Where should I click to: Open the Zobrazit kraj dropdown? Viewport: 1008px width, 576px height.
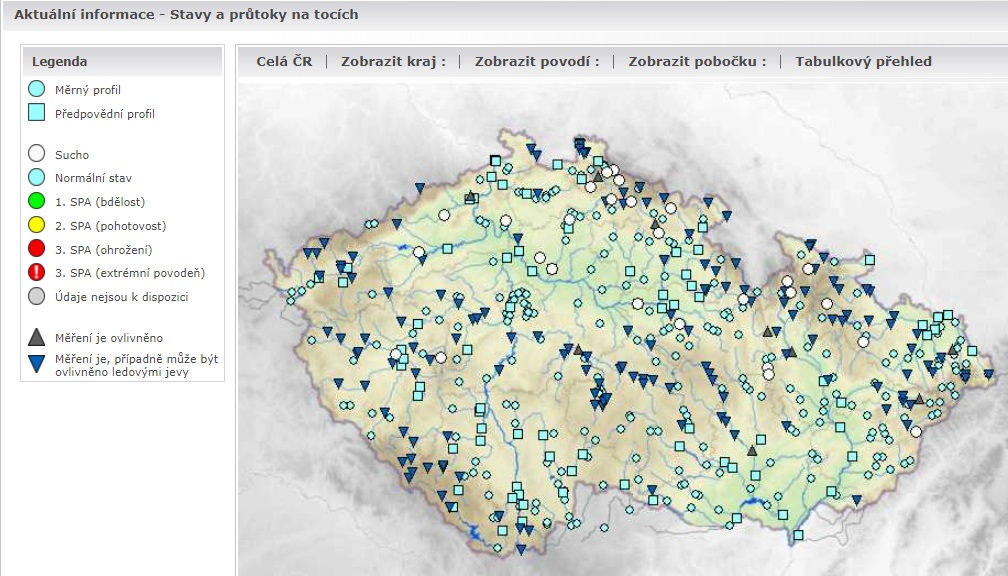393,61
